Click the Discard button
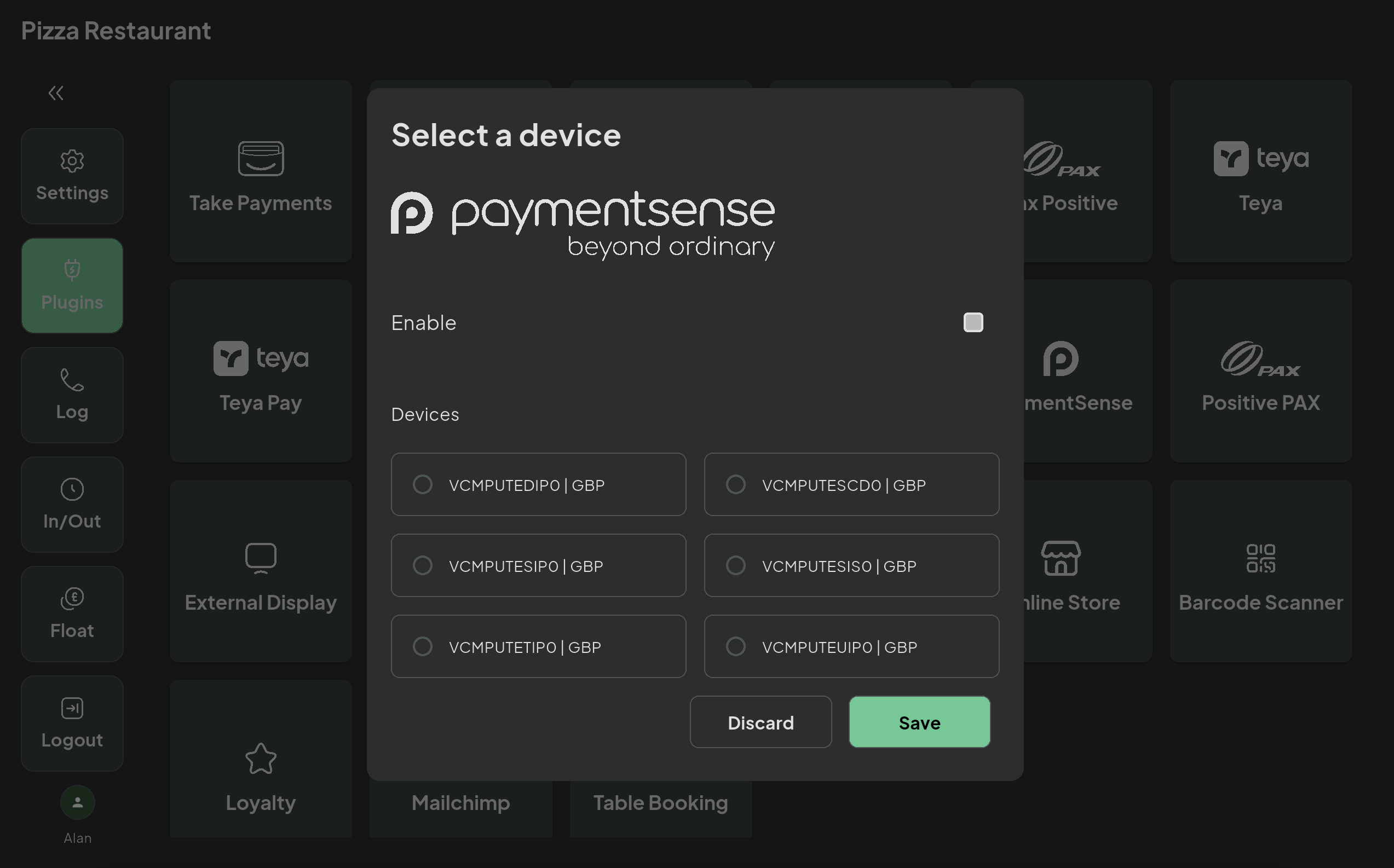1394x868 pixels. tap(761, 722)
